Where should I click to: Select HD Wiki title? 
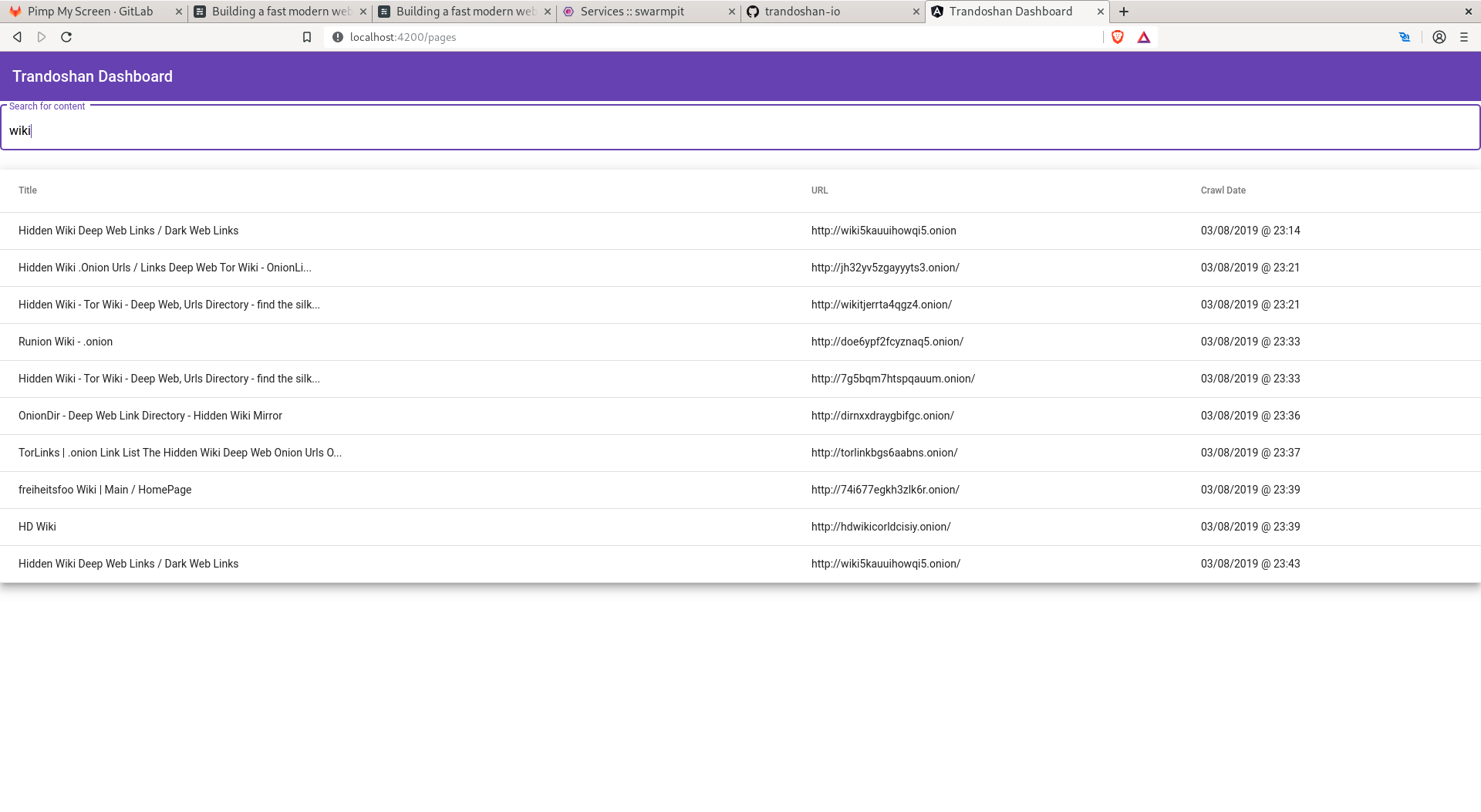coord(37,527)
